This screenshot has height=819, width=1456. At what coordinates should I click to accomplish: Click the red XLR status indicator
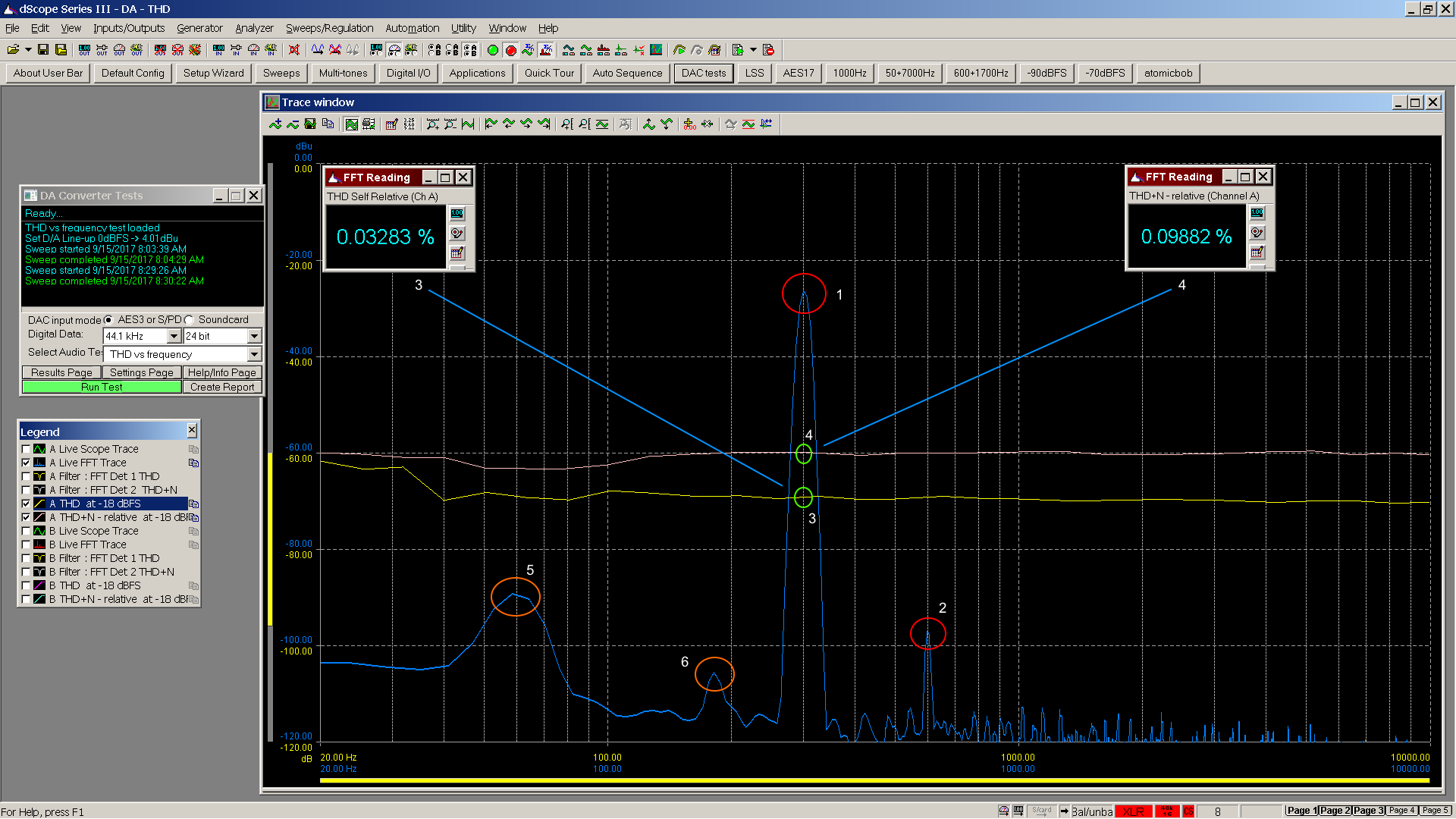(1134, 811)
